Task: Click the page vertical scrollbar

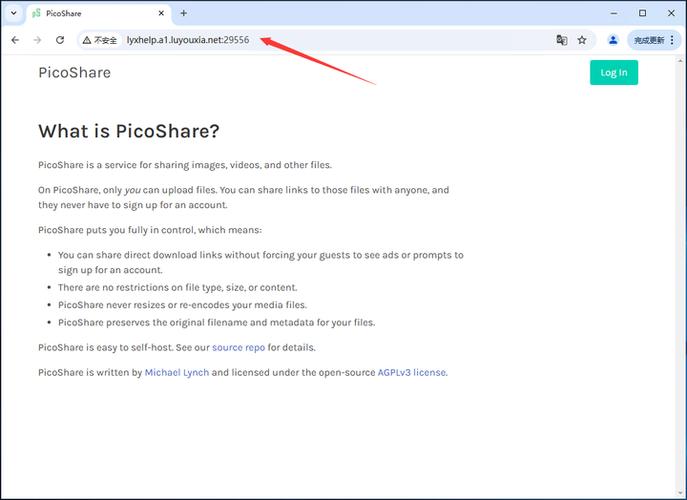Action: click(x=682, y=276)
